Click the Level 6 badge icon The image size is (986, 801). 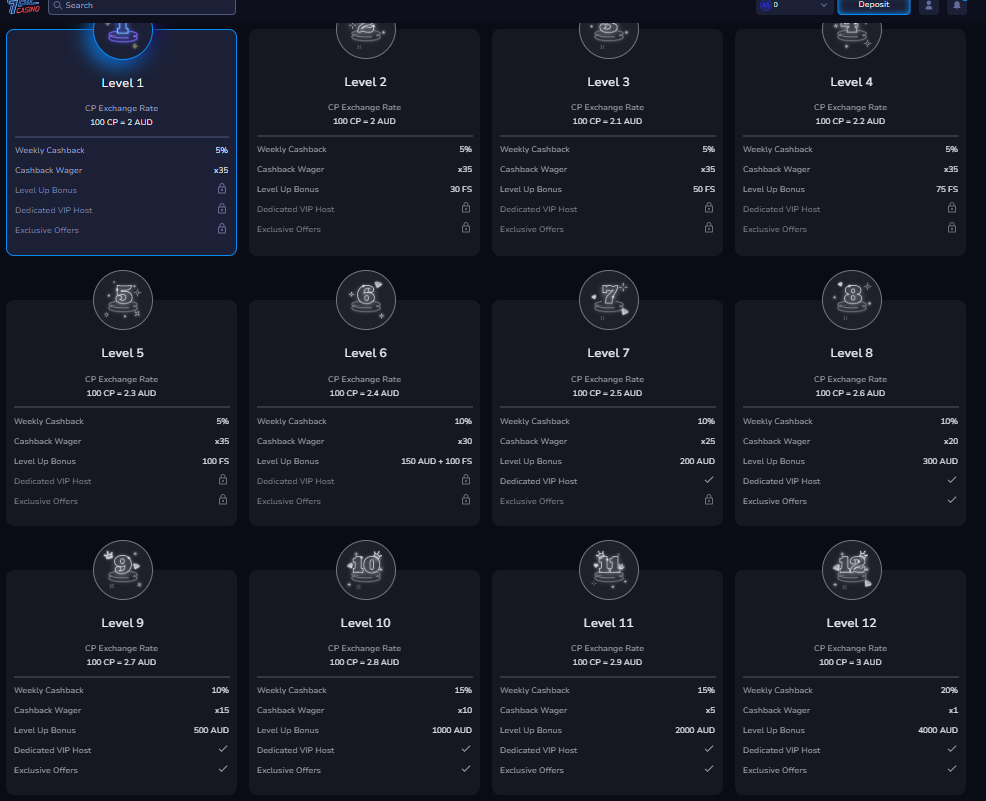(x=365, y=299)
